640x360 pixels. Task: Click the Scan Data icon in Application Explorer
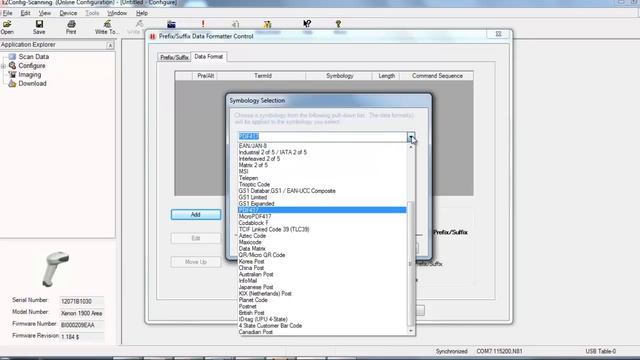tap(12, 57)
